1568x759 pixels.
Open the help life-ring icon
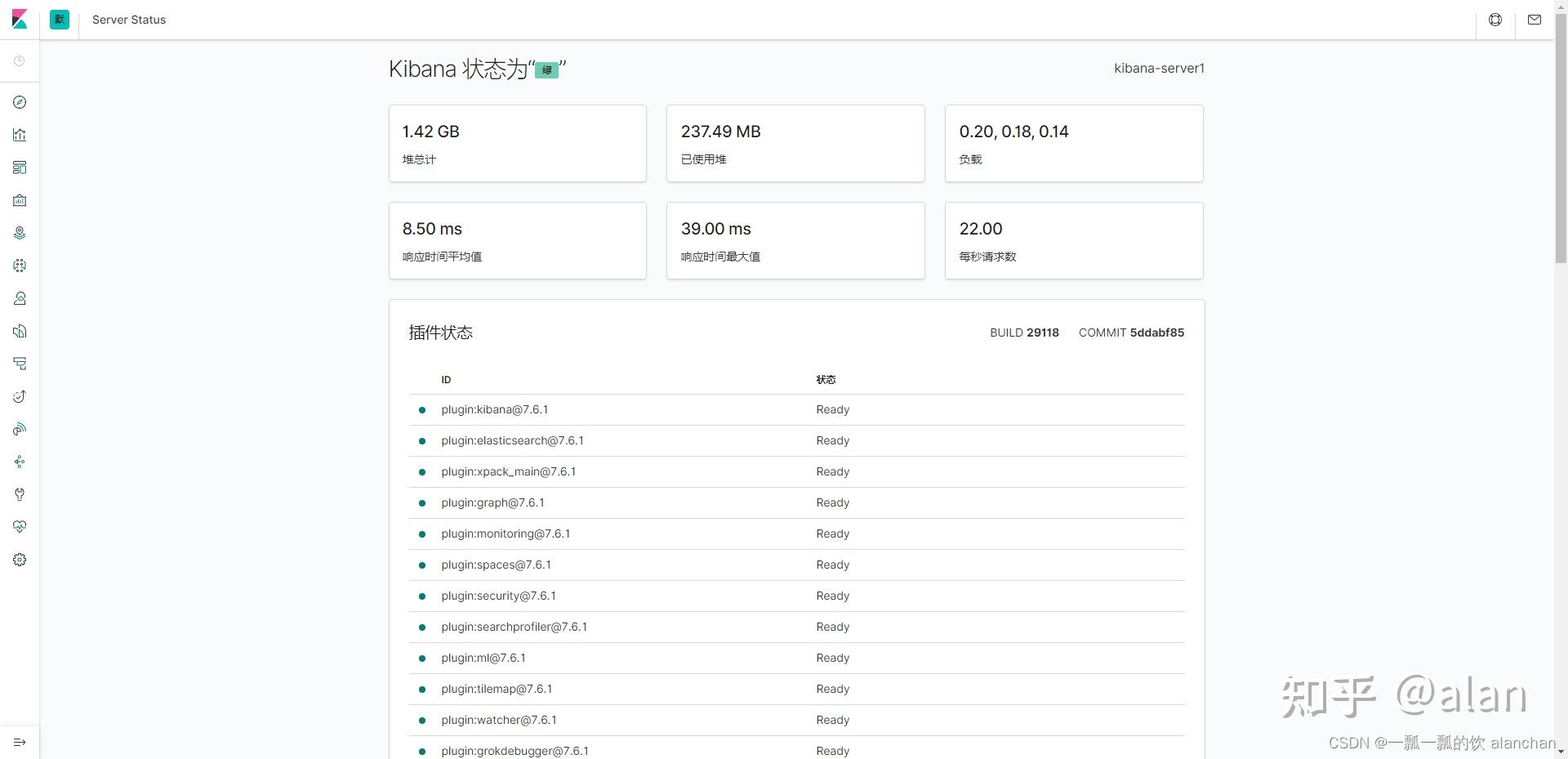1495,19
